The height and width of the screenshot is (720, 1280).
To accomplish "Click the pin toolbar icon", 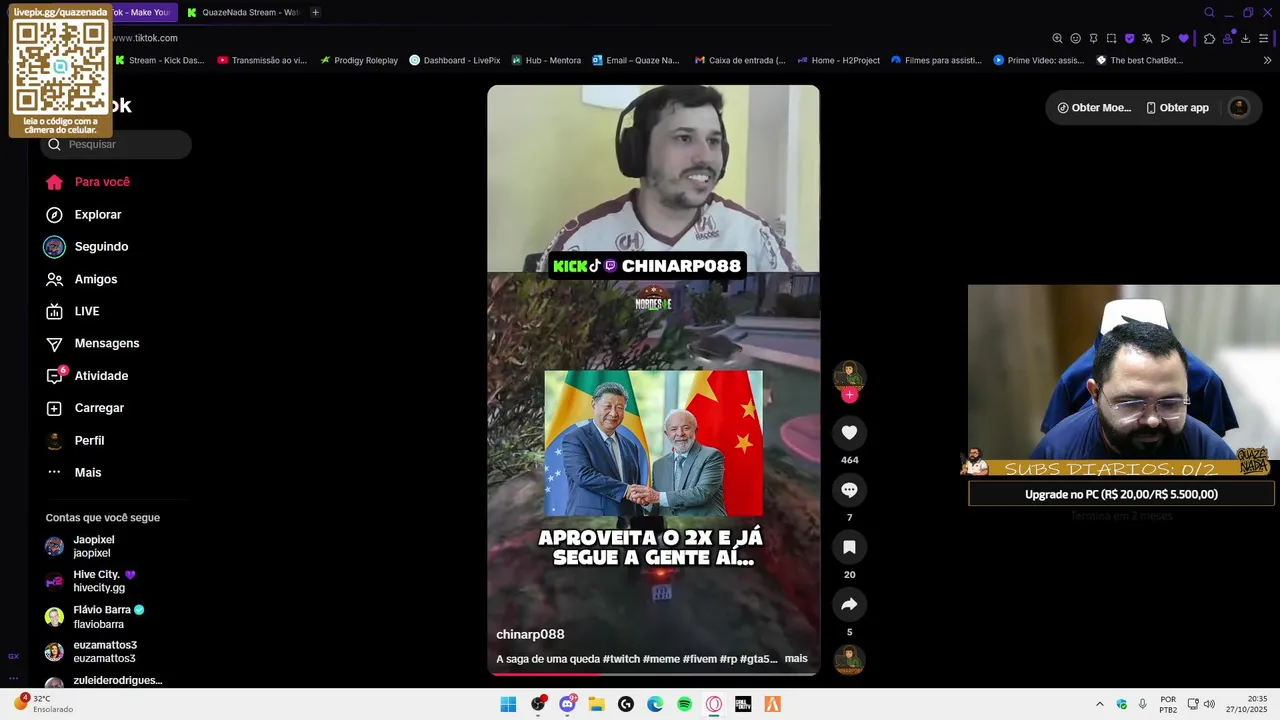I will pyautogui.click(x=1093, y=38).
